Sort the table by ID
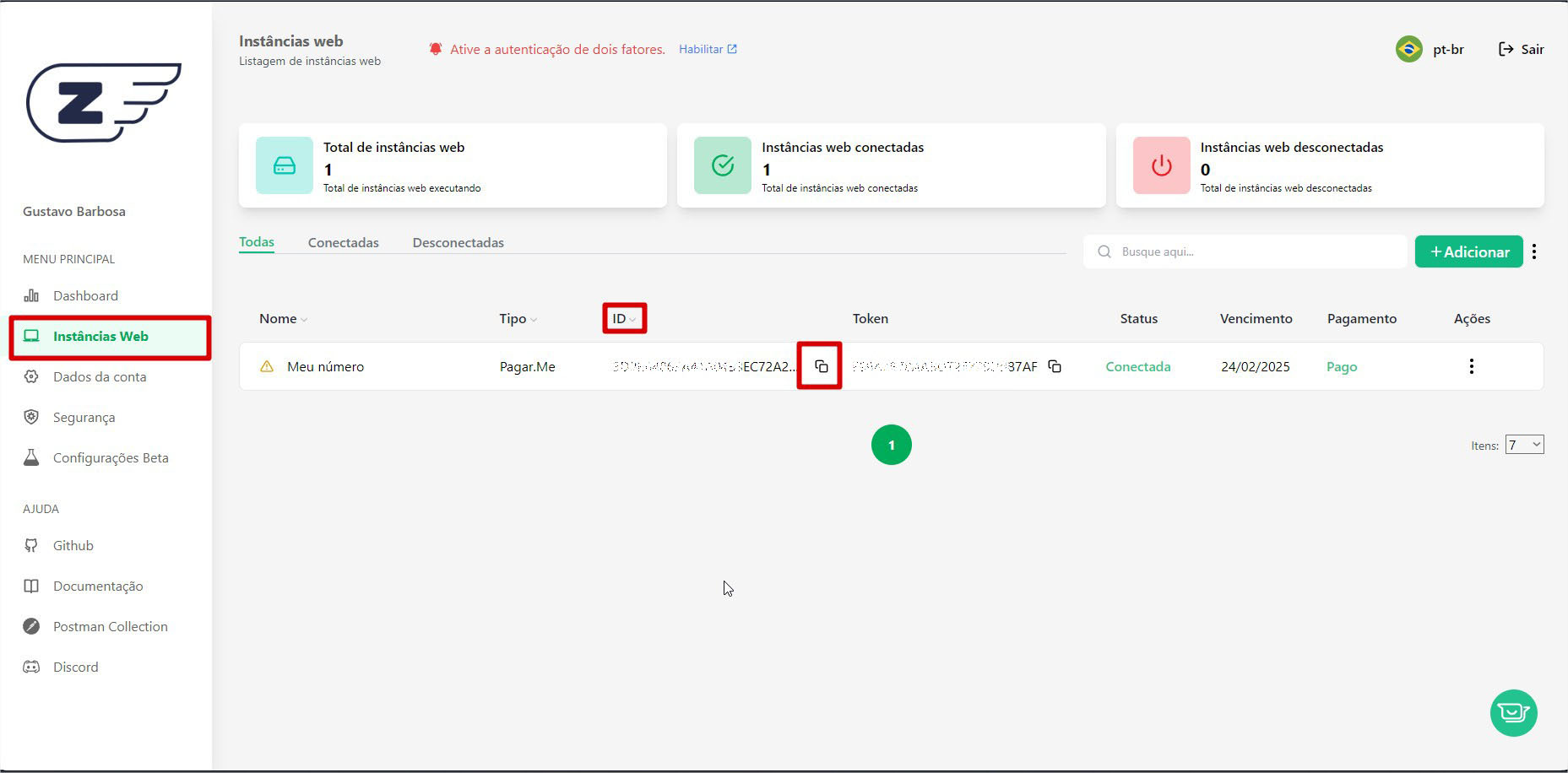The width and height of the screenshot is (1568, 773). click(624, 318)
